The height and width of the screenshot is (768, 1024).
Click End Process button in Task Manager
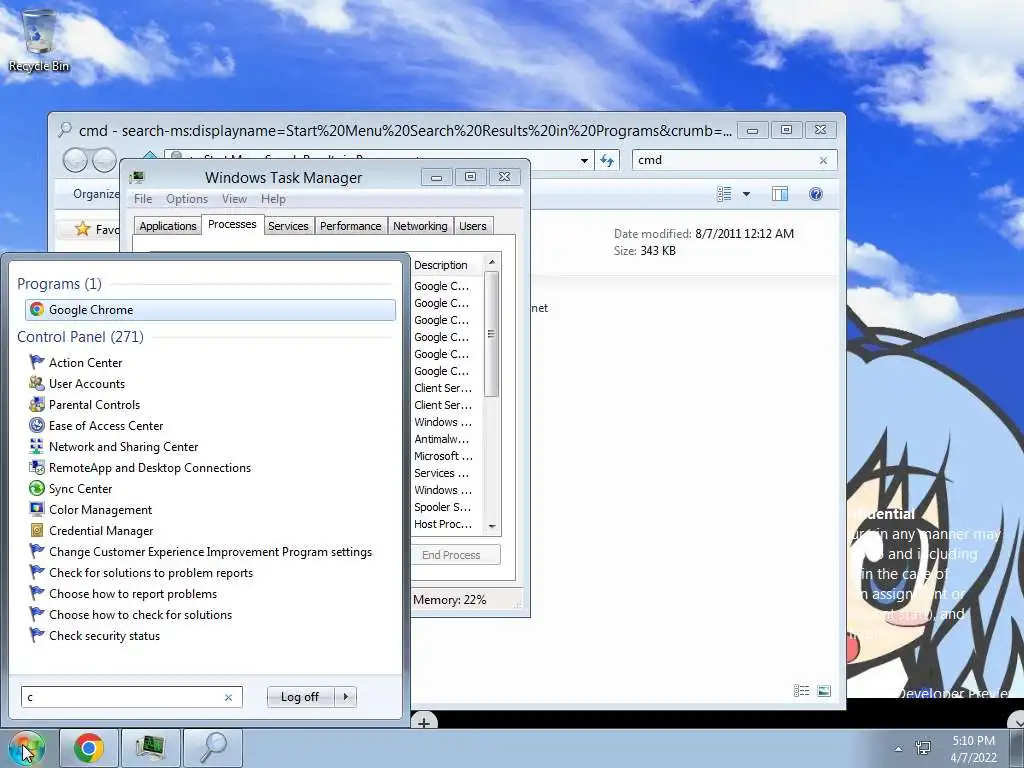(x=456, y=554)
